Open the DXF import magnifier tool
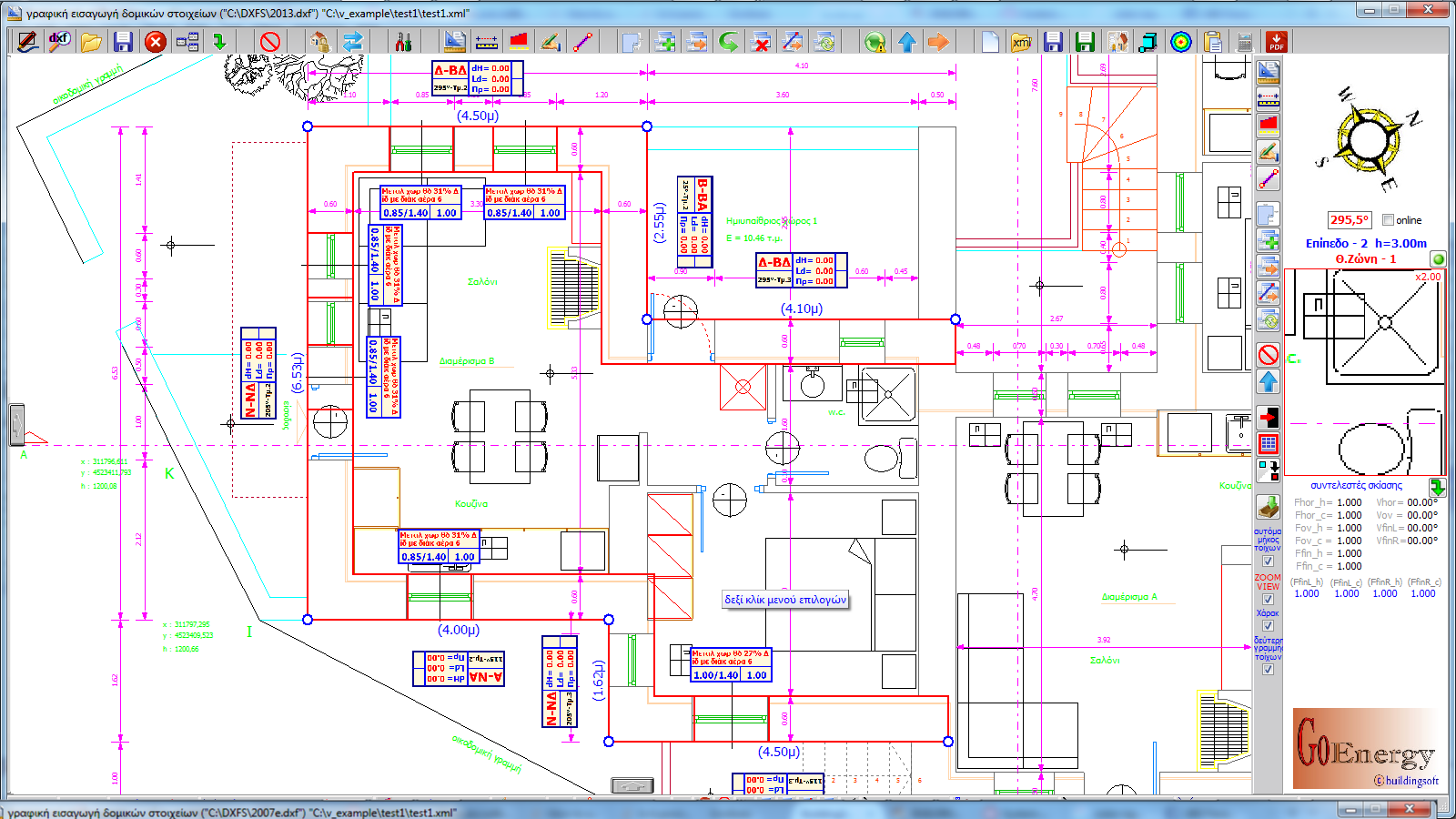 point(59,41)
